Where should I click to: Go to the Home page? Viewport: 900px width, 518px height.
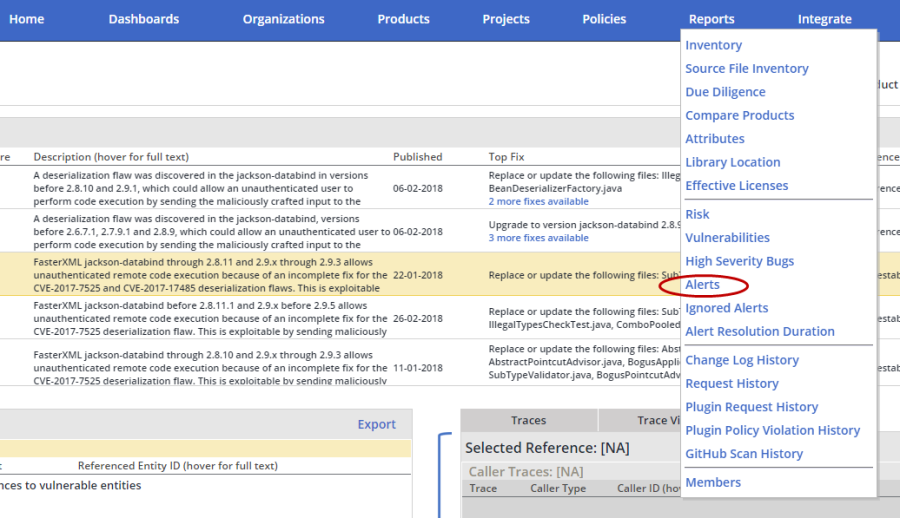[27, 19]
